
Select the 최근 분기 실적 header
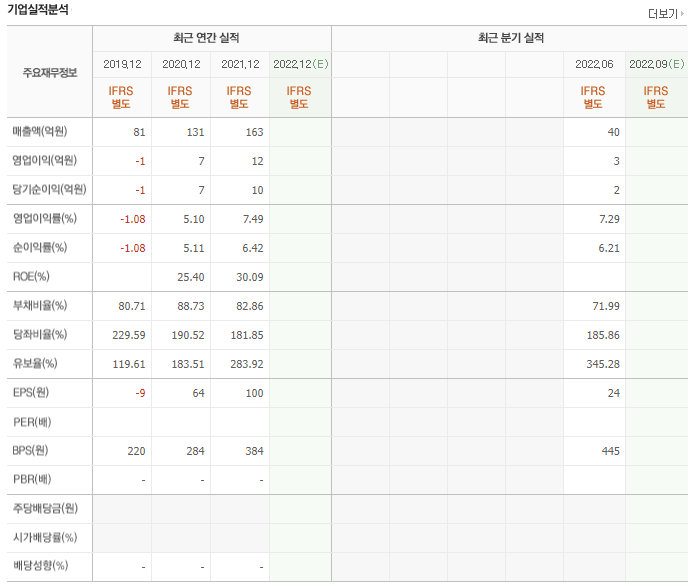click(x=511, y=38)
